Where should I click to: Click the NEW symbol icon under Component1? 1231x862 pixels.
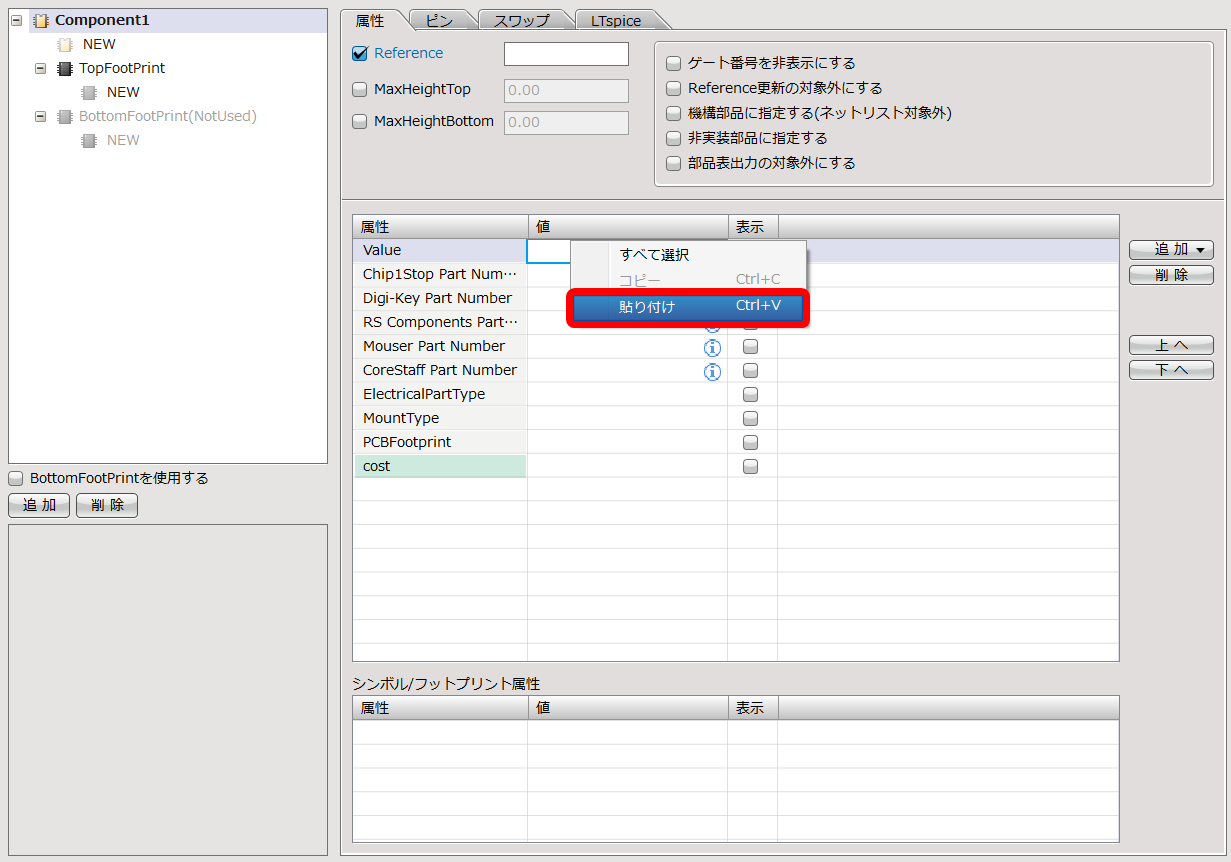(65, 44)
